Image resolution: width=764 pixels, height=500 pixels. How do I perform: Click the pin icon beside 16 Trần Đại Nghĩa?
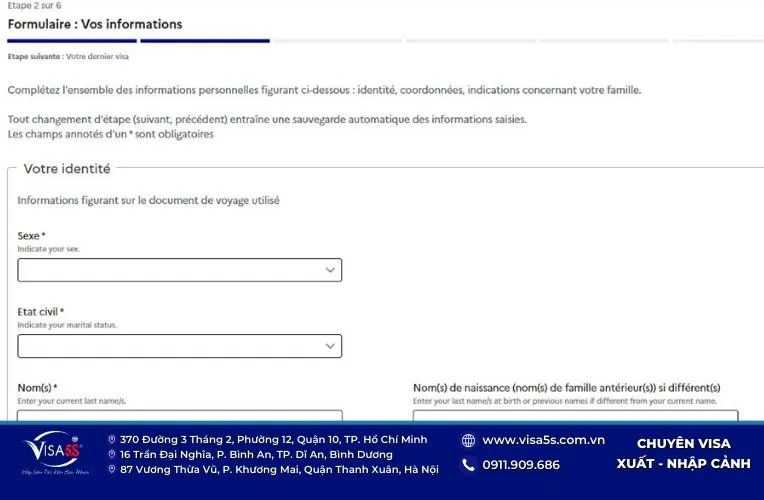(x=111, y=454)
